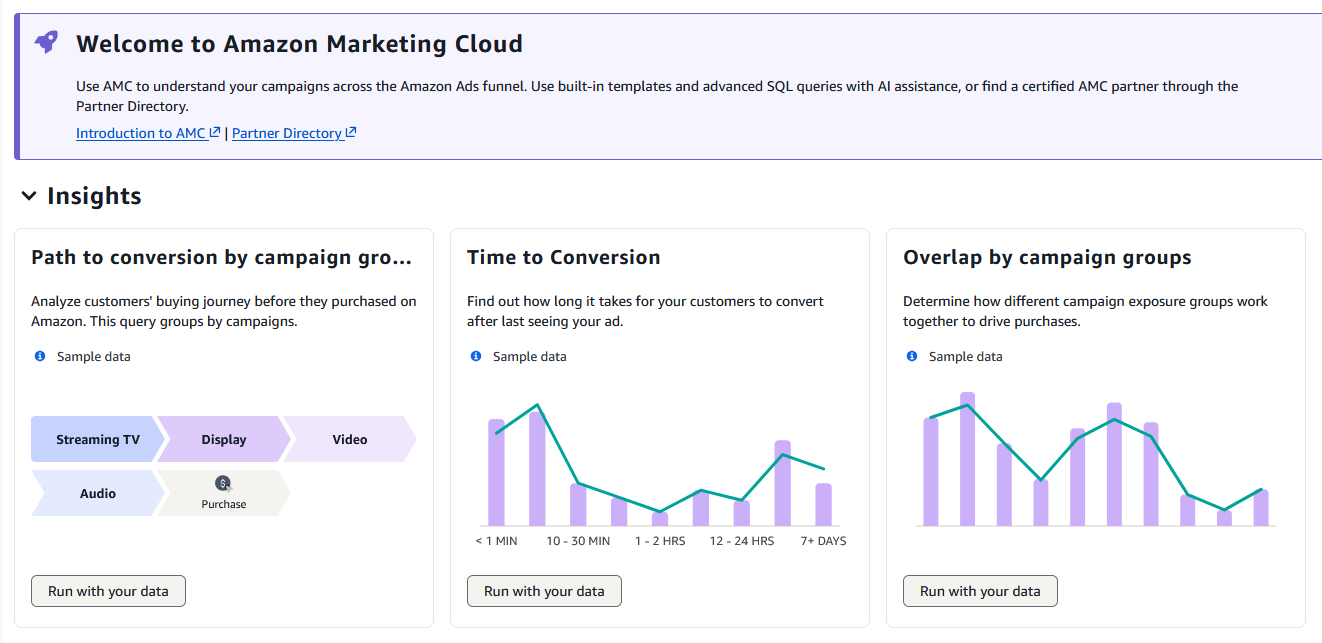This screenshot has height=643, width=1322.
Task: Run Path to conversion with your data
Action: coord(108,591)
